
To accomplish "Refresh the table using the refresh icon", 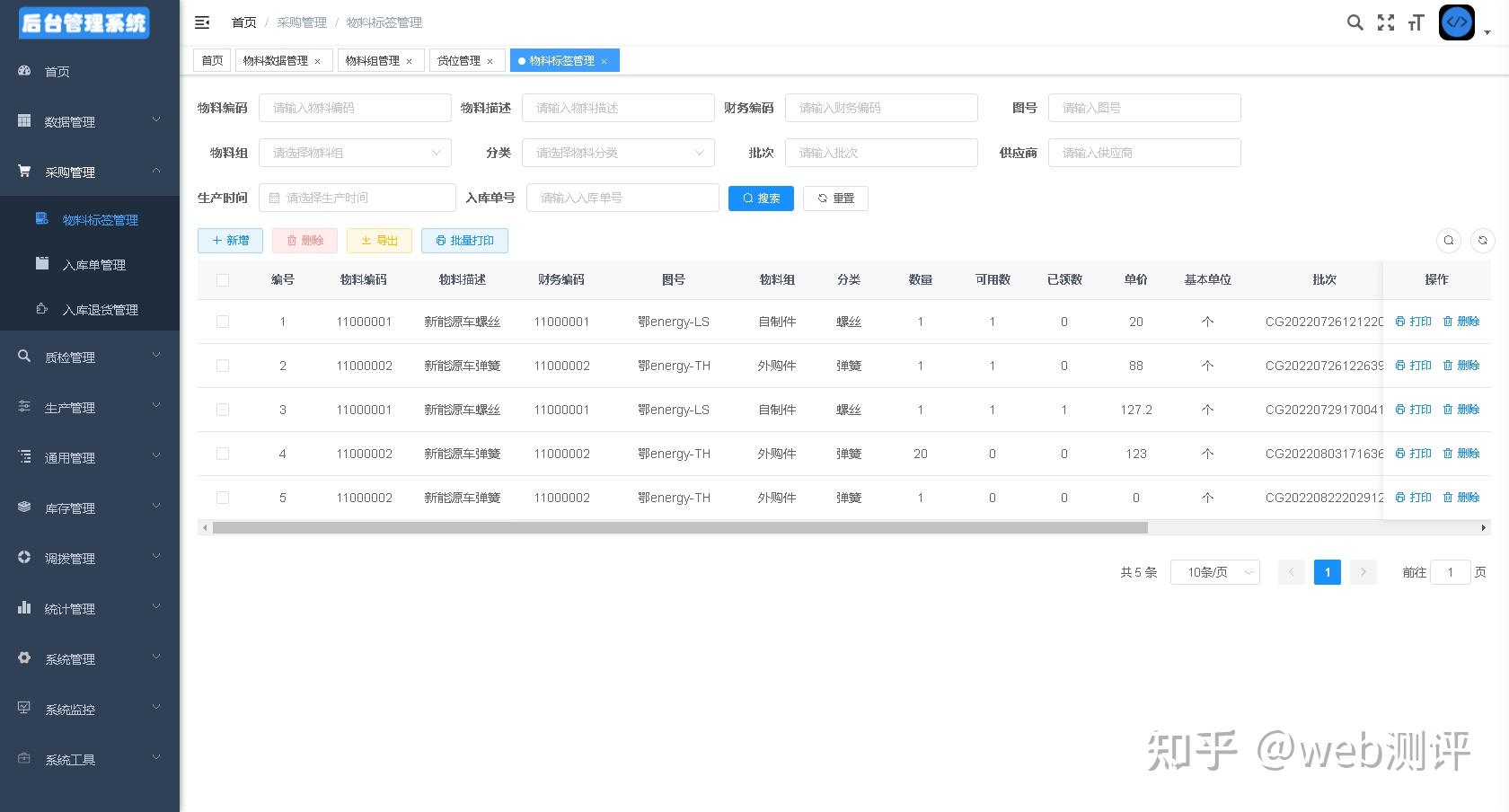I will click(1482, 241).
